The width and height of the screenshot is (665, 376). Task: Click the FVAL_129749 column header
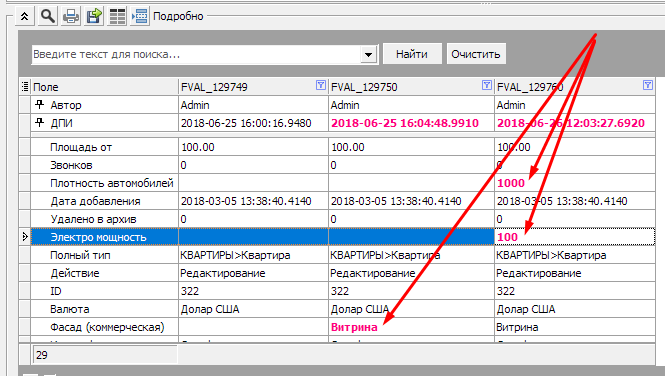254,86
